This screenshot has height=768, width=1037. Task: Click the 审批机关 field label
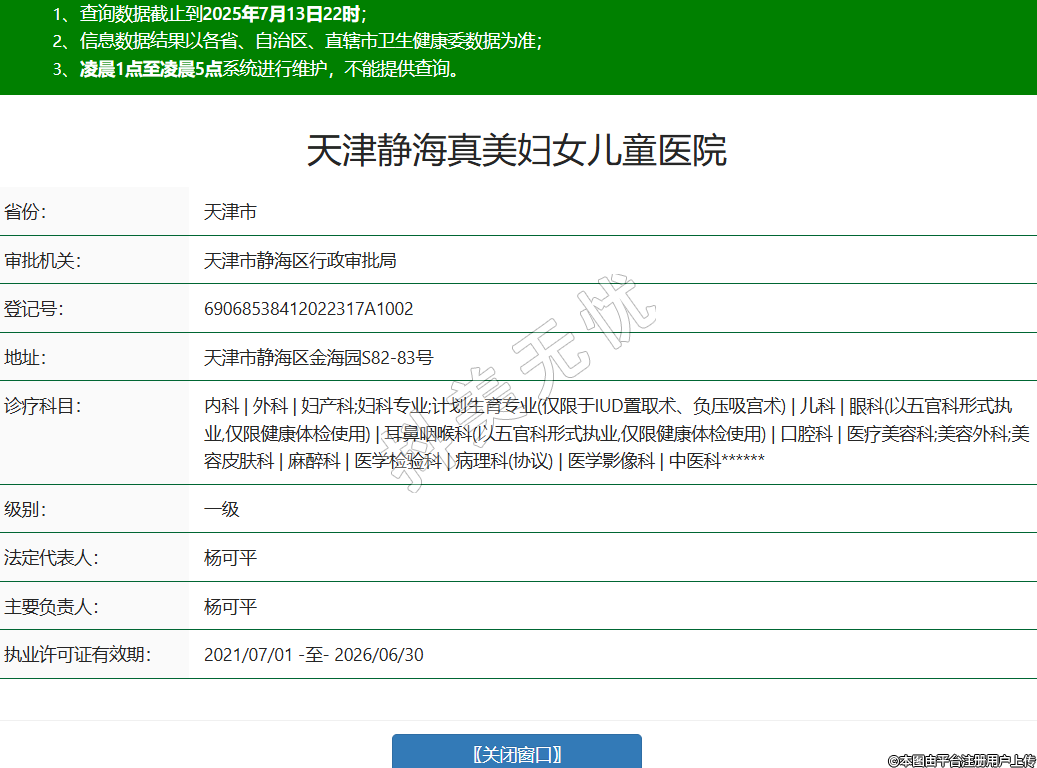(42, 261)
